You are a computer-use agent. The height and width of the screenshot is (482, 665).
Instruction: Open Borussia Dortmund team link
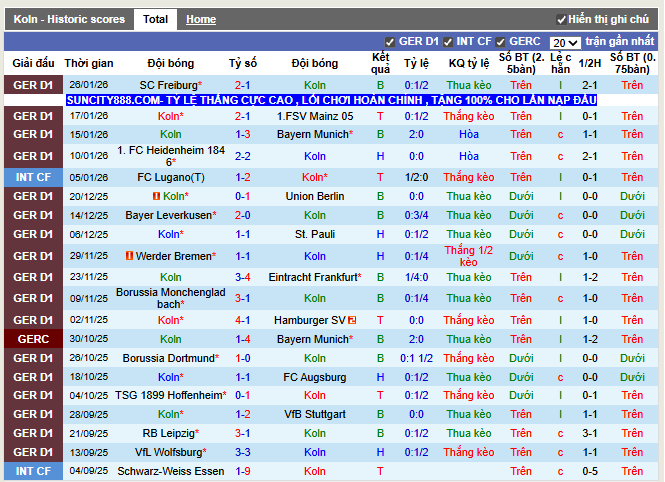(x=169, y=358)
